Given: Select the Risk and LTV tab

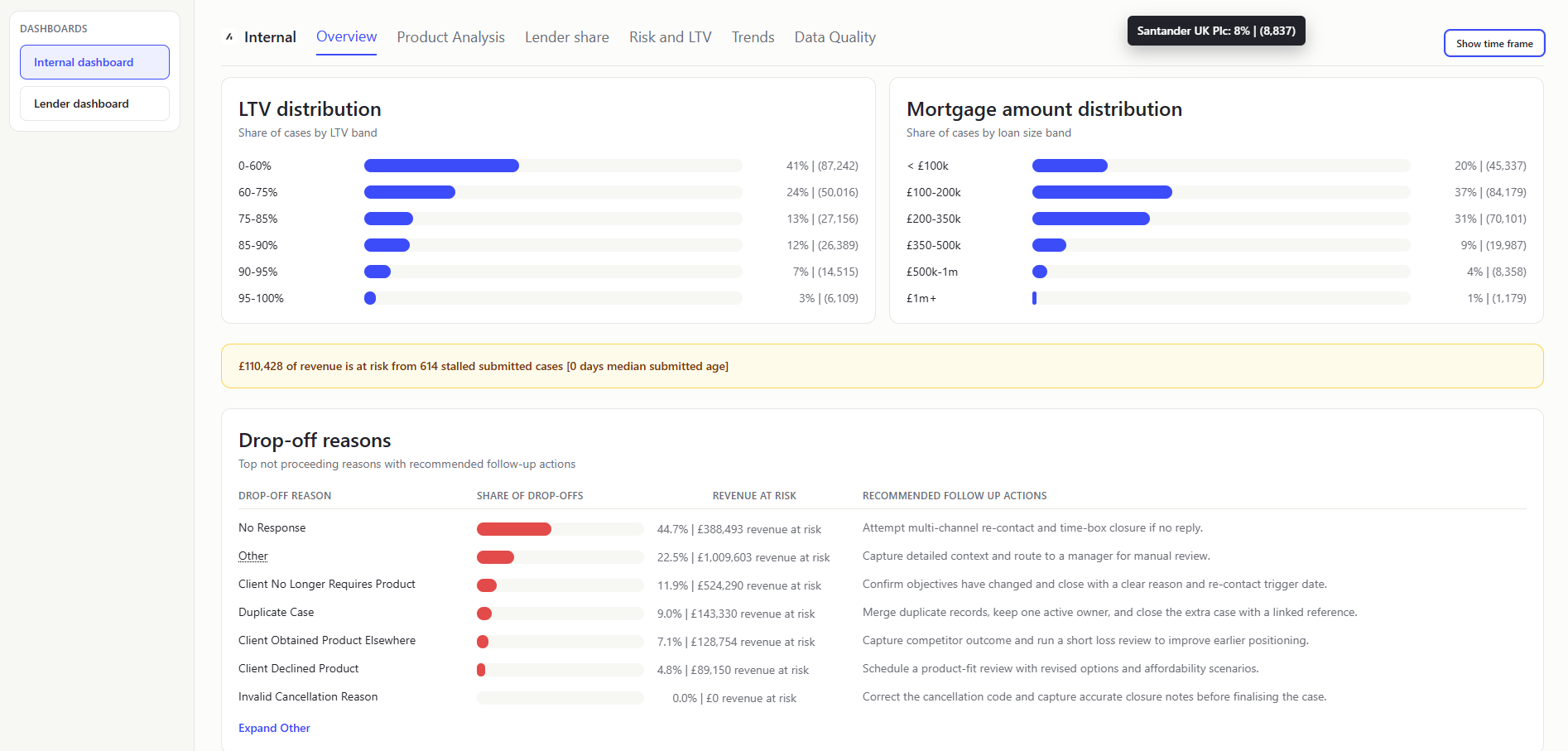Looking at the screenshot, I should pyautogui.click(x=670, y=36).
